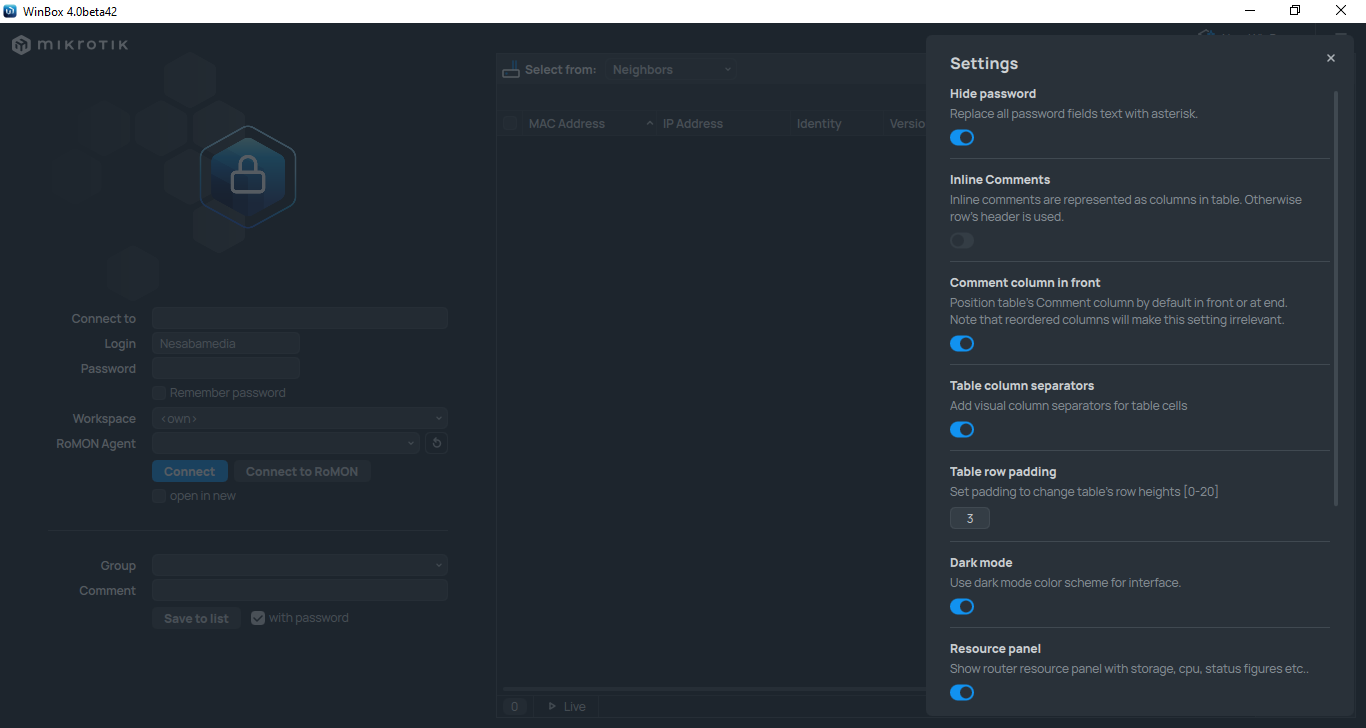
Task: Close the Settings panel
Action: [1330, 59]
